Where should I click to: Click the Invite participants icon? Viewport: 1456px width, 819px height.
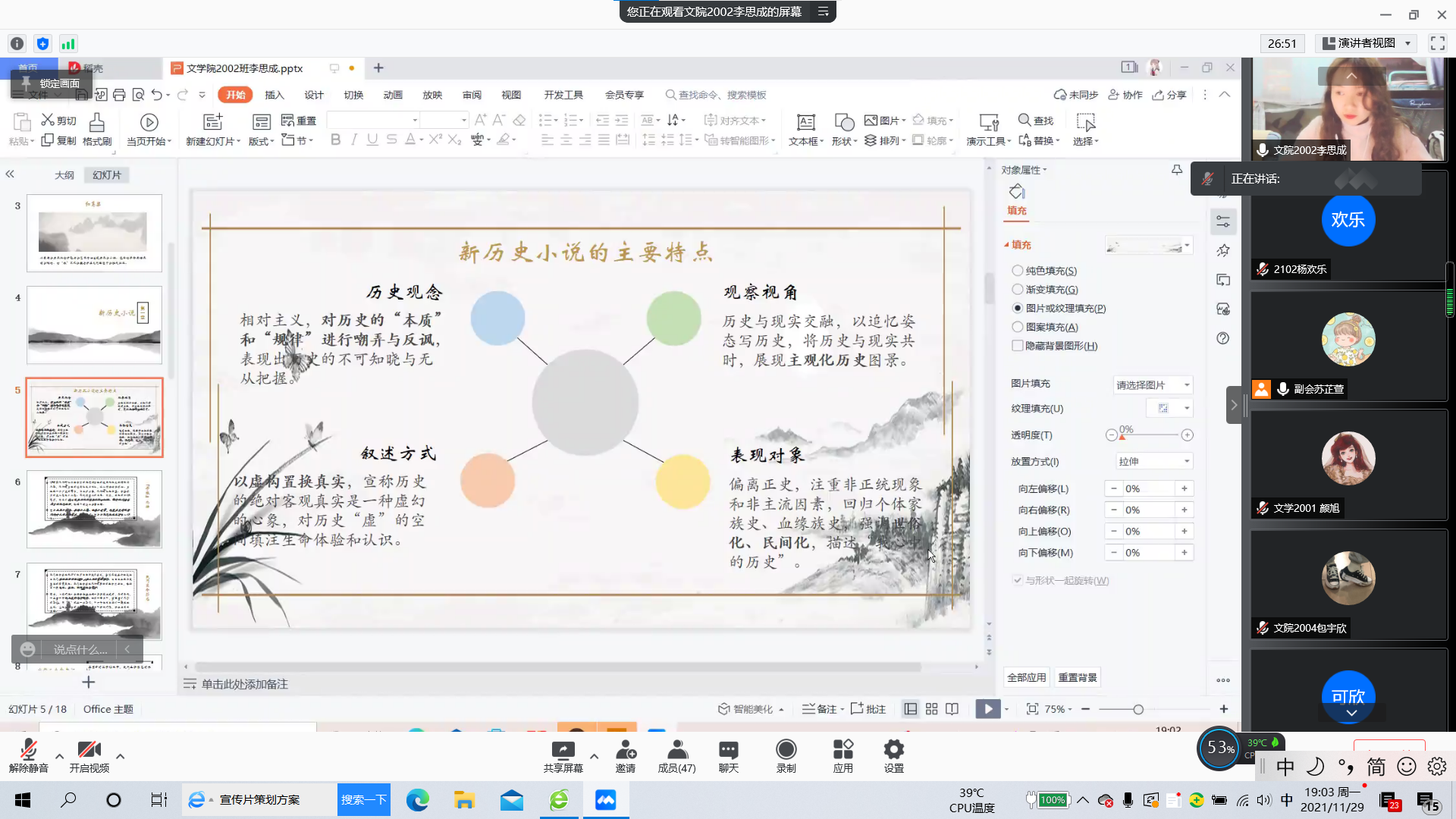coord(626,750)
